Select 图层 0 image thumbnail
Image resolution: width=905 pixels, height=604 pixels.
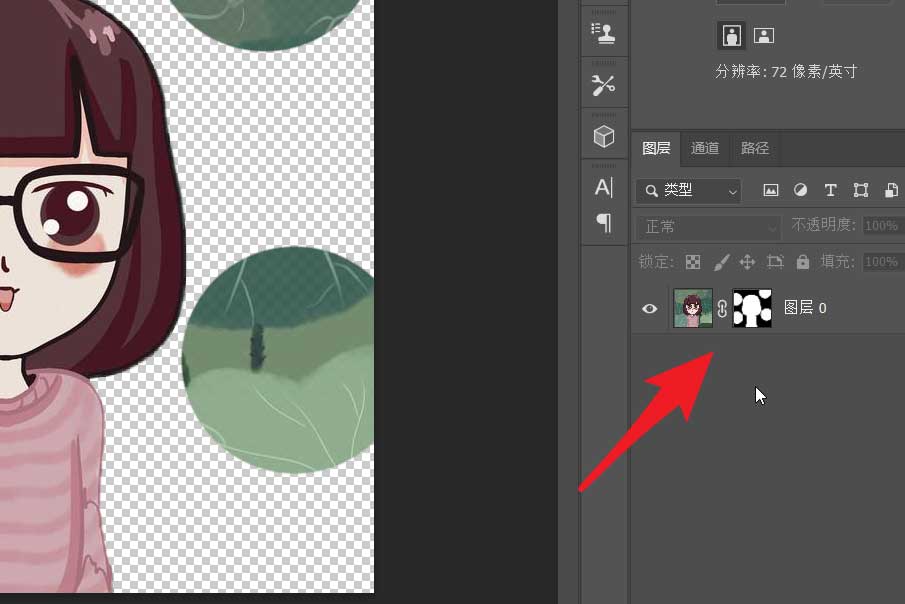pos(693,308)
